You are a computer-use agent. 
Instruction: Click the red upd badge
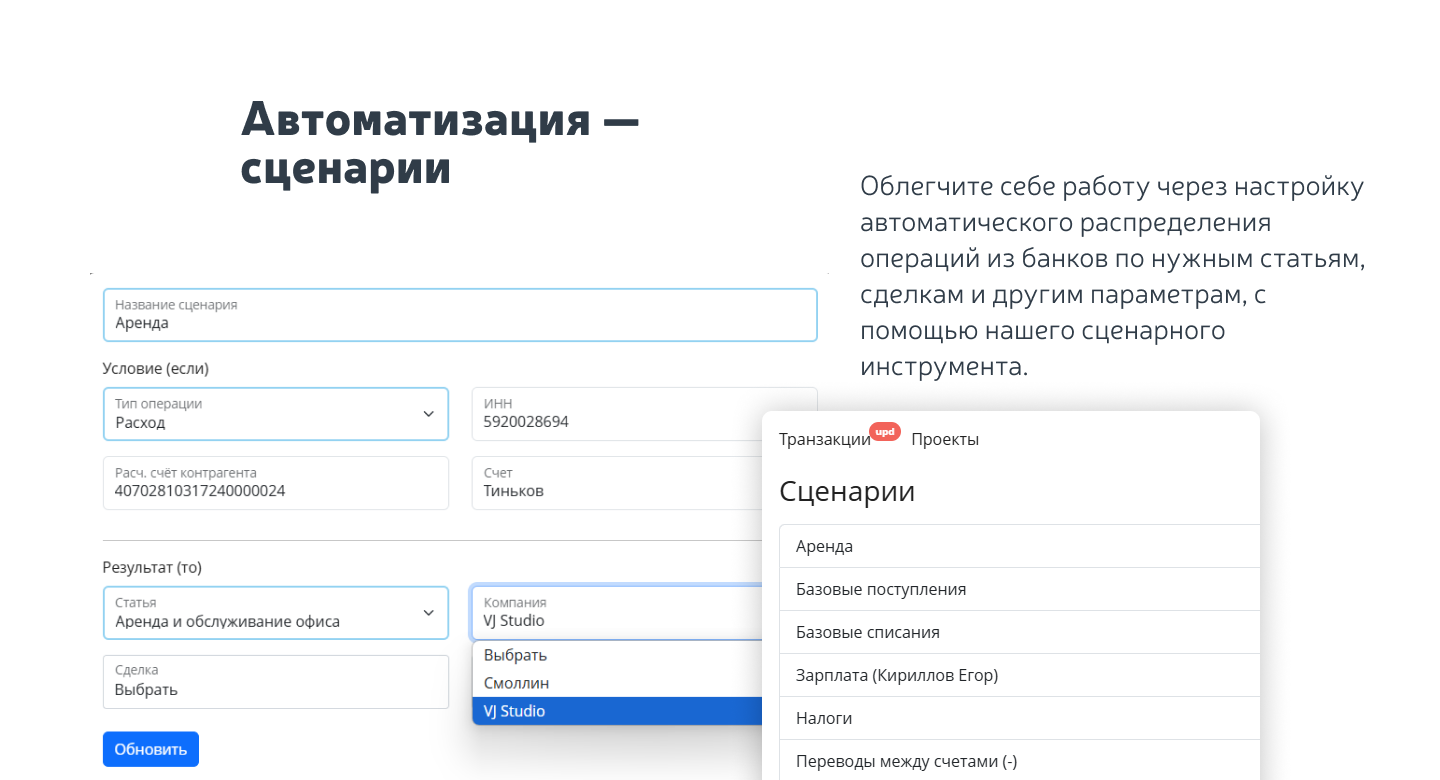(x=885, y=432)
